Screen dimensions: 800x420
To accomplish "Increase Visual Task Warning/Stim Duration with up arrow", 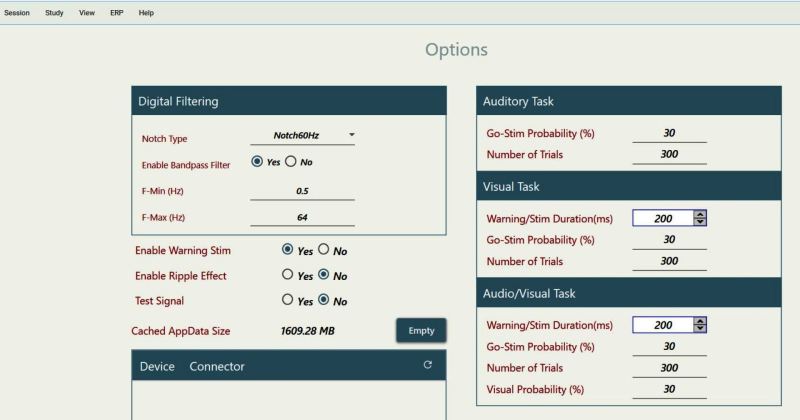I will [x=700, y=214].
